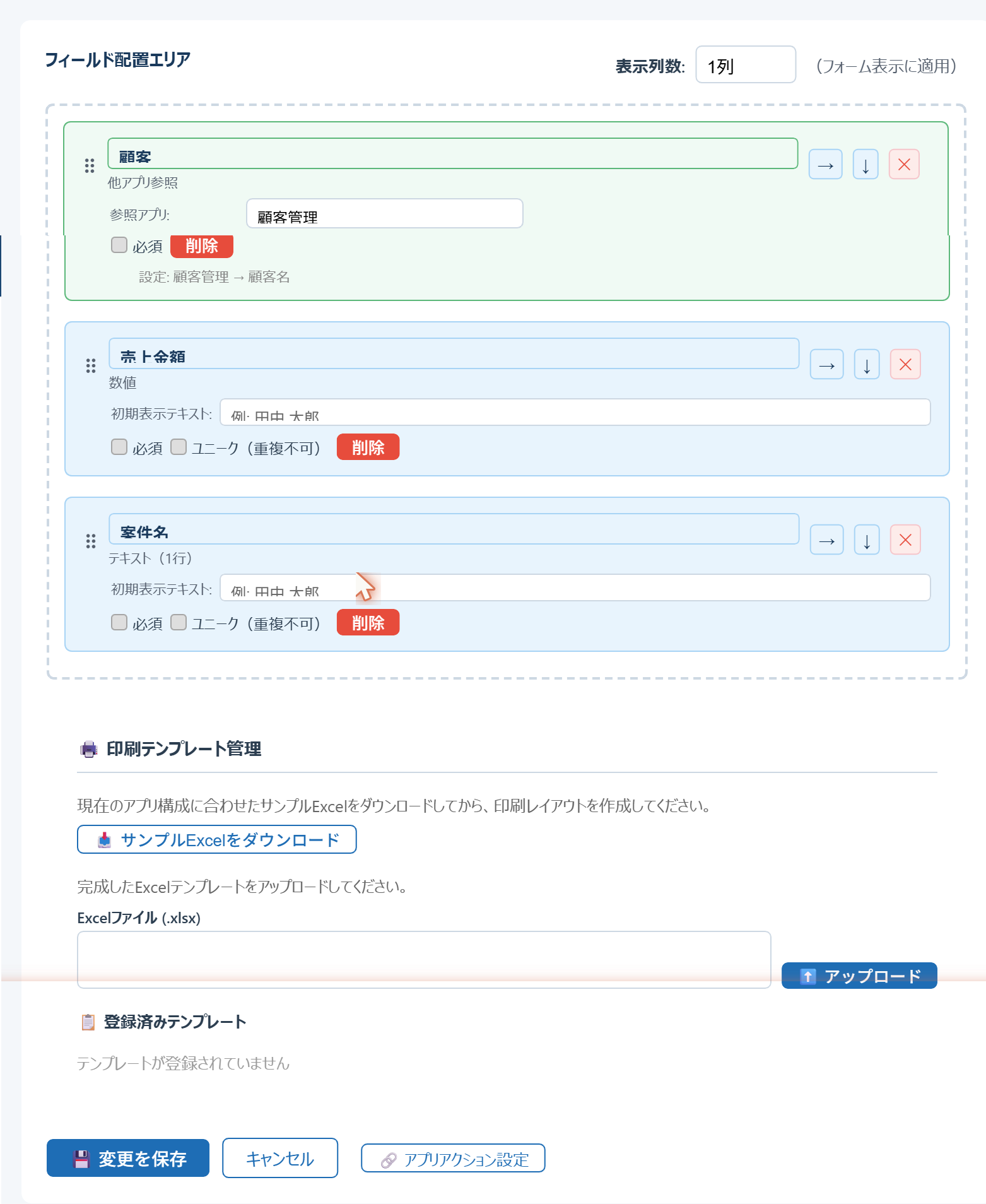Click right arrow button on 案件名 field
986x1204 pixels.
coord(827,540)
